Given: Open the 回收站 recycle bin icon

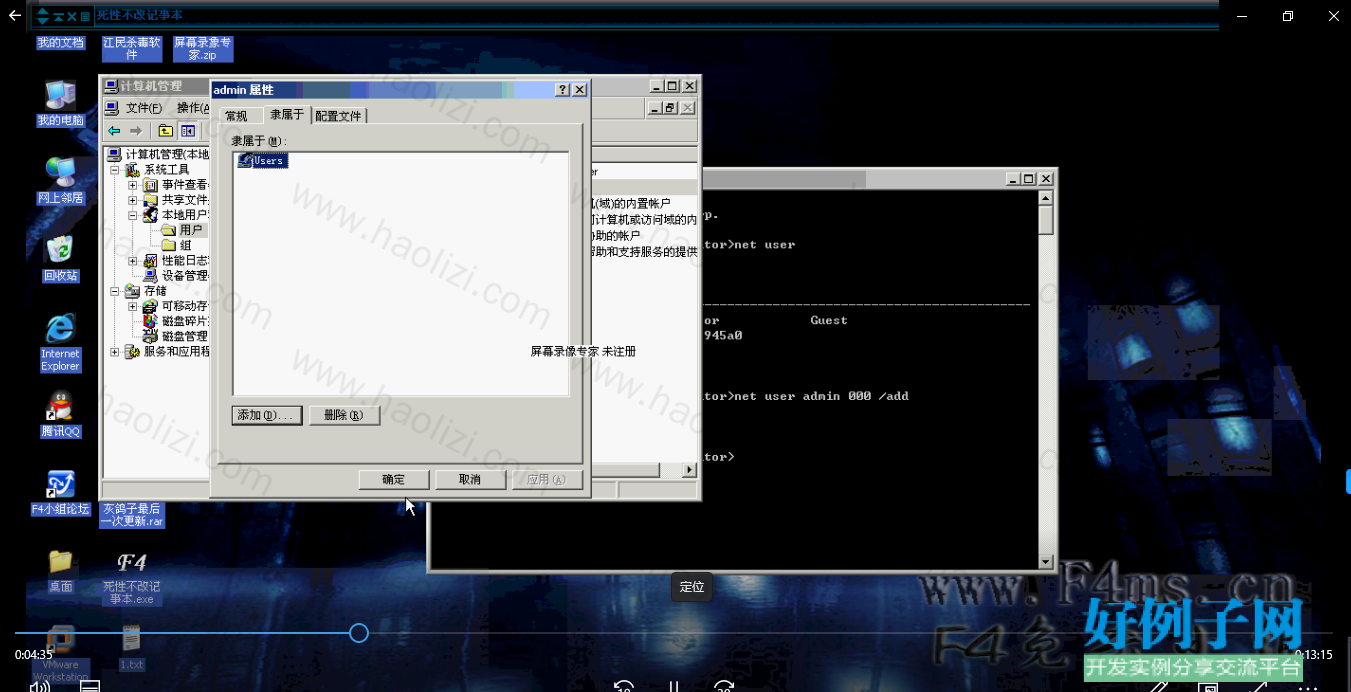Looking at the screenshot, I should [x=60, y=259].
